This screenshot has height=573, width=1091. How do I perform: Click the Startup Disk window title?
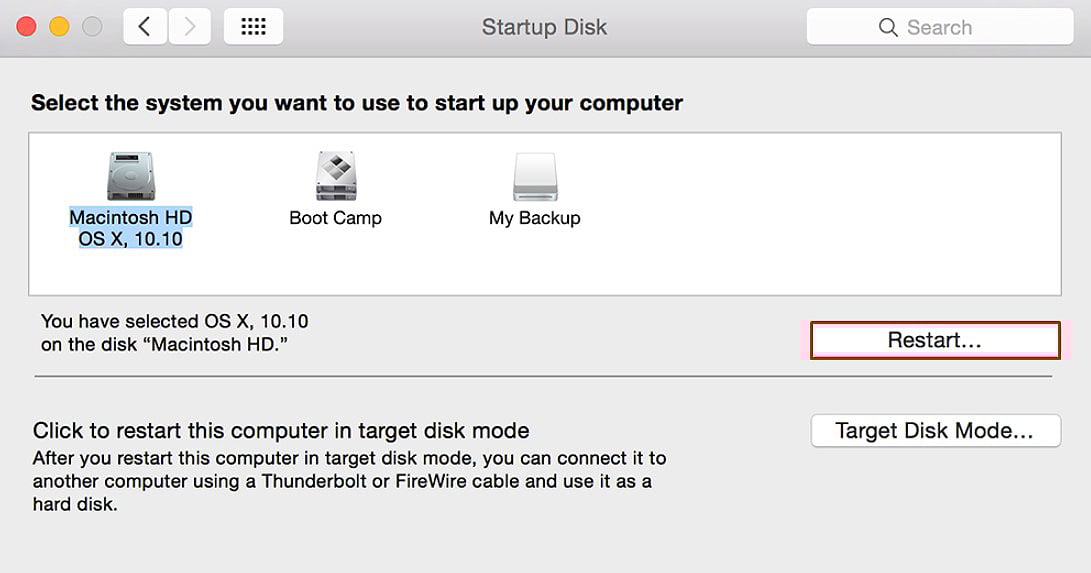(544, 27)
